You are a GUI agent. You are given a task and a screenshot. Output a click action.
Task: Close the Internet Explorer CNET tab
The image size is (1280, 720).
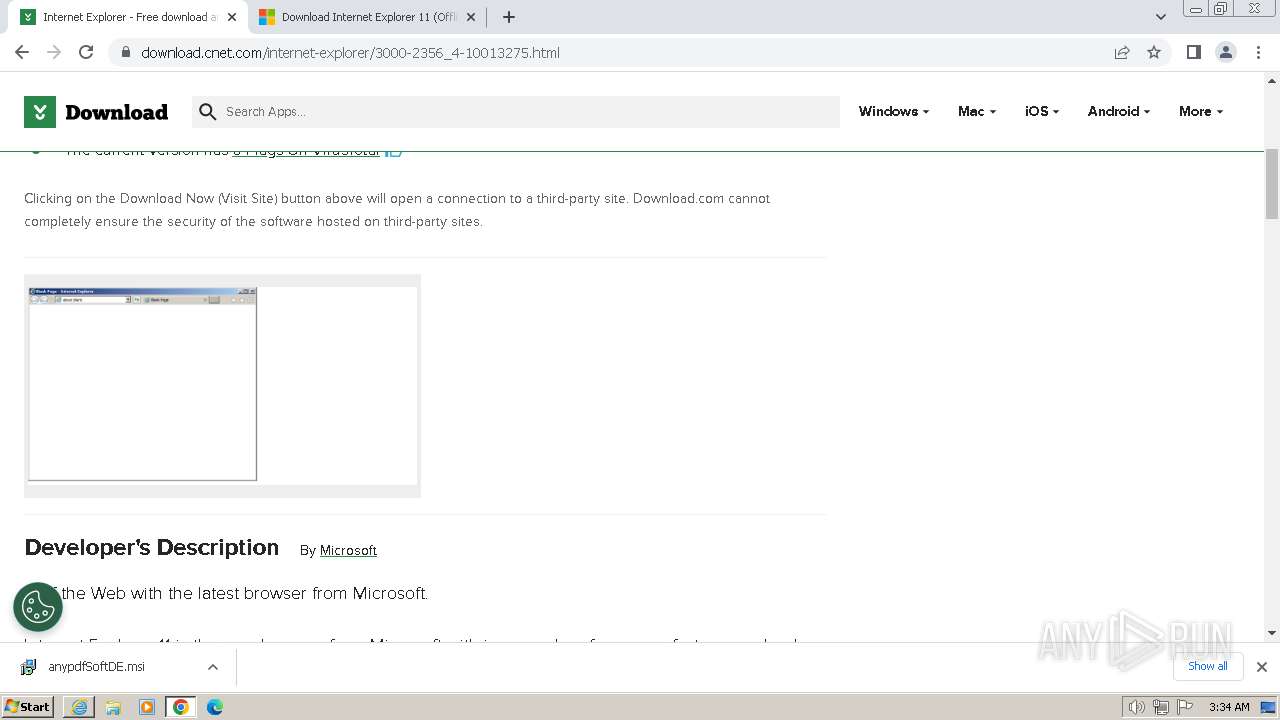[x=232, y=17]
